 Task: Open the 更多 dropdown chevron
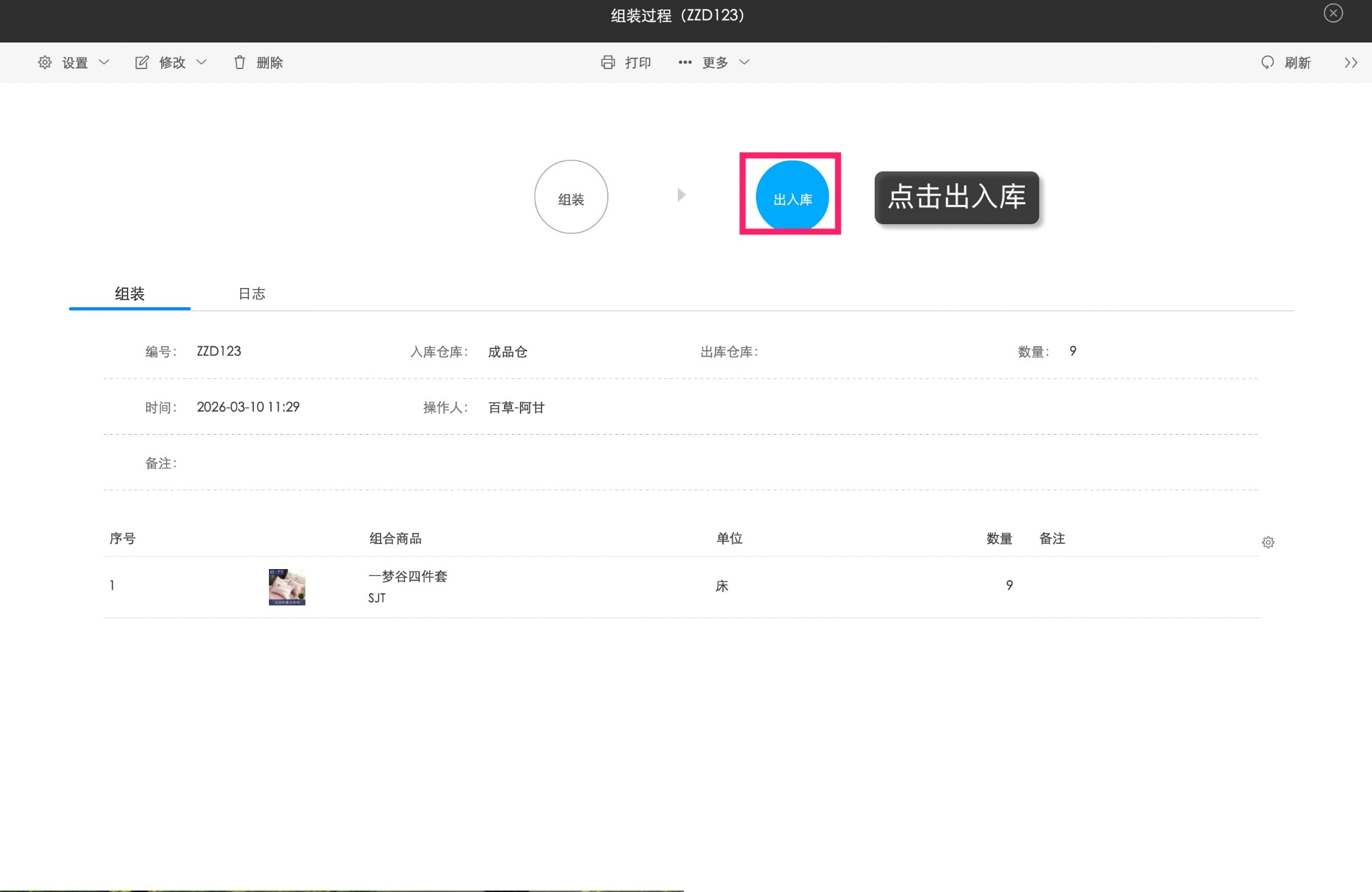pos(746,62)
